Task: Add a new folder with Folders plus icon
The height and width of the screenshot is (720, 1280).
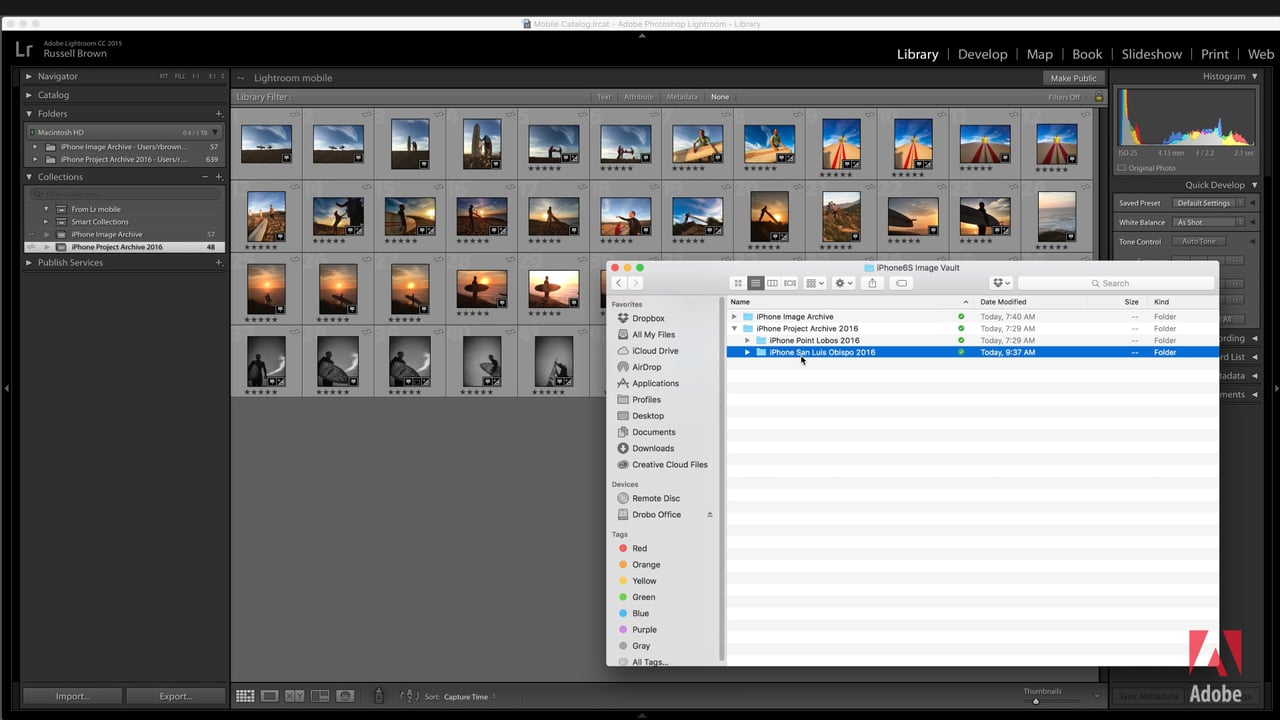Action: (219, 114)
